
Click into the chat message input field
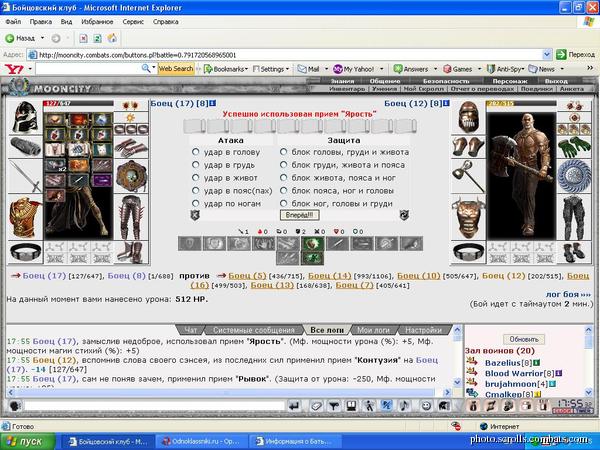click(x=155, y=406)
